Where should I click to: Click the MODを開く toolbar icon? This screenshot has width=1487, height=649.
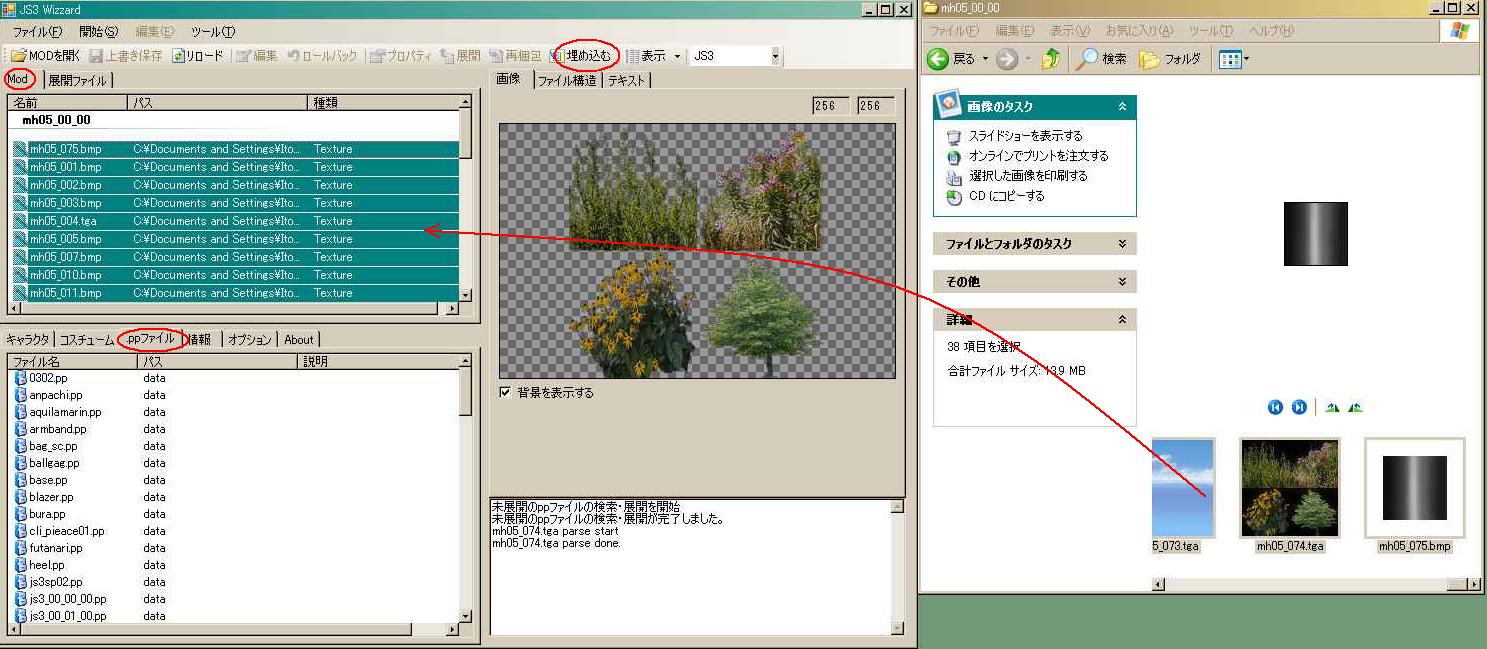click(x=18, y=56)
